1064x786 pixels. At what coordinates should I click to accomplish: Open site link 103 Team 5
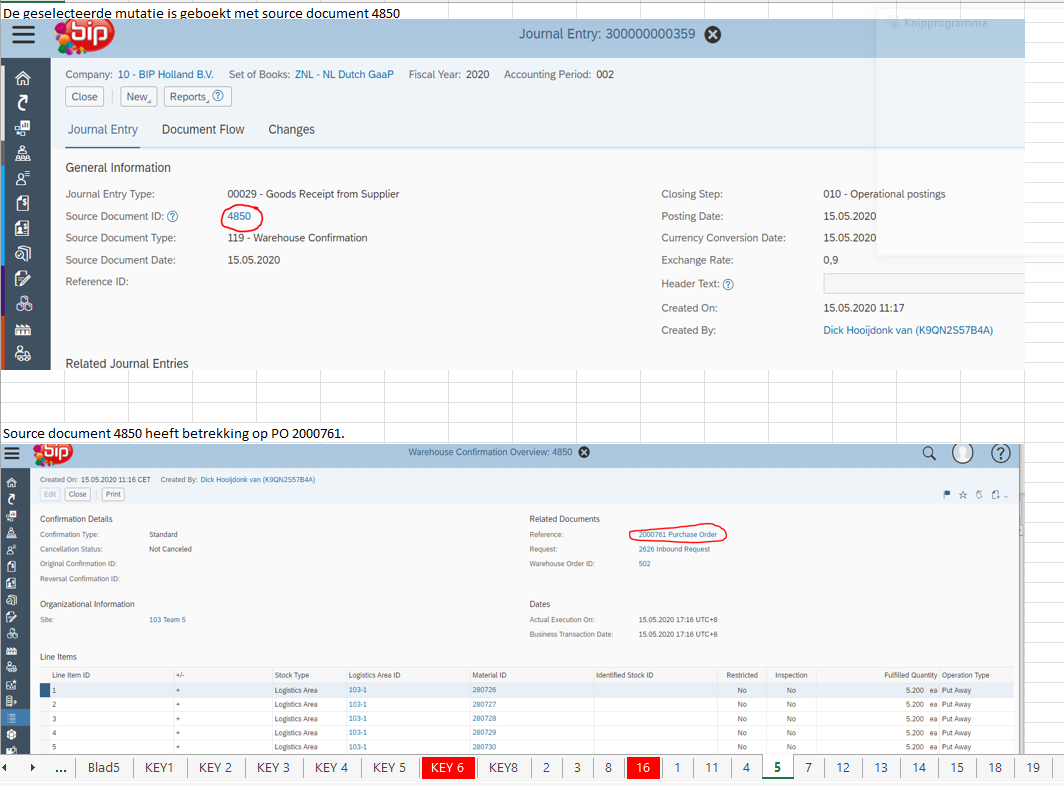pyautogui.click(x=167, y=620)
